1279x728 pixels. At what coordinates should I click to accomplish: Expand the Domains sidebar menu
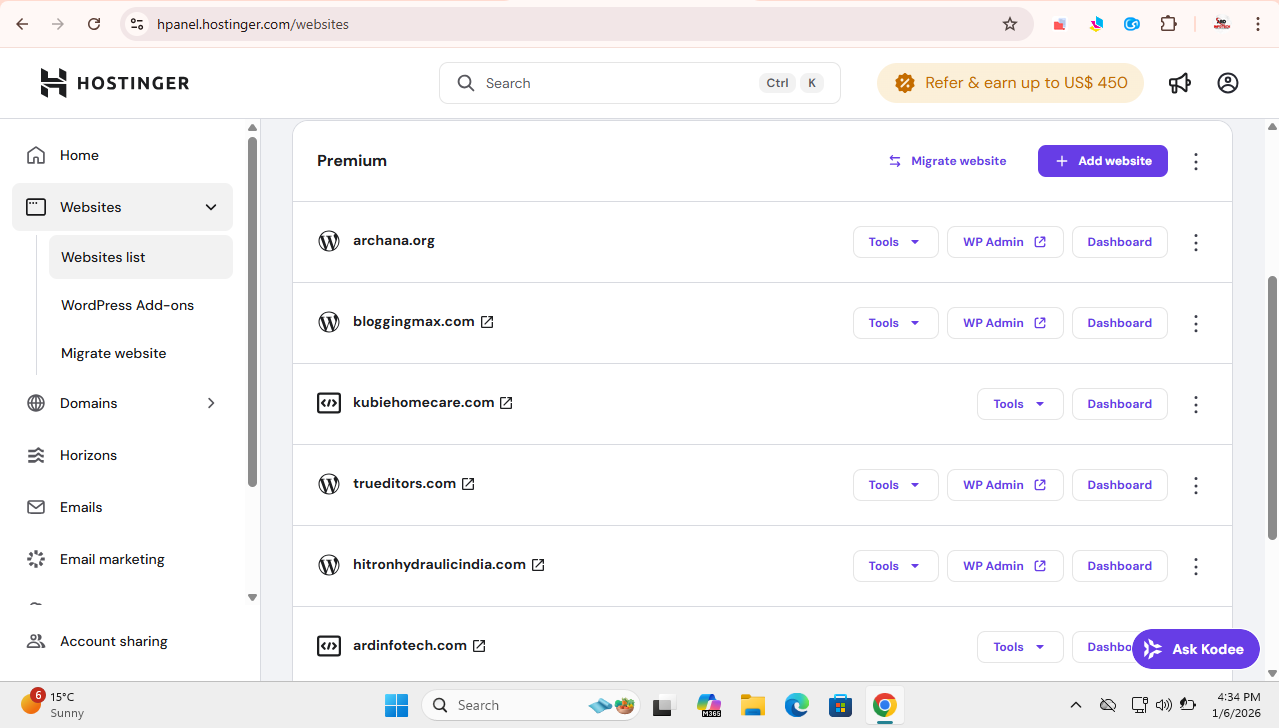[x=211, y=403]
